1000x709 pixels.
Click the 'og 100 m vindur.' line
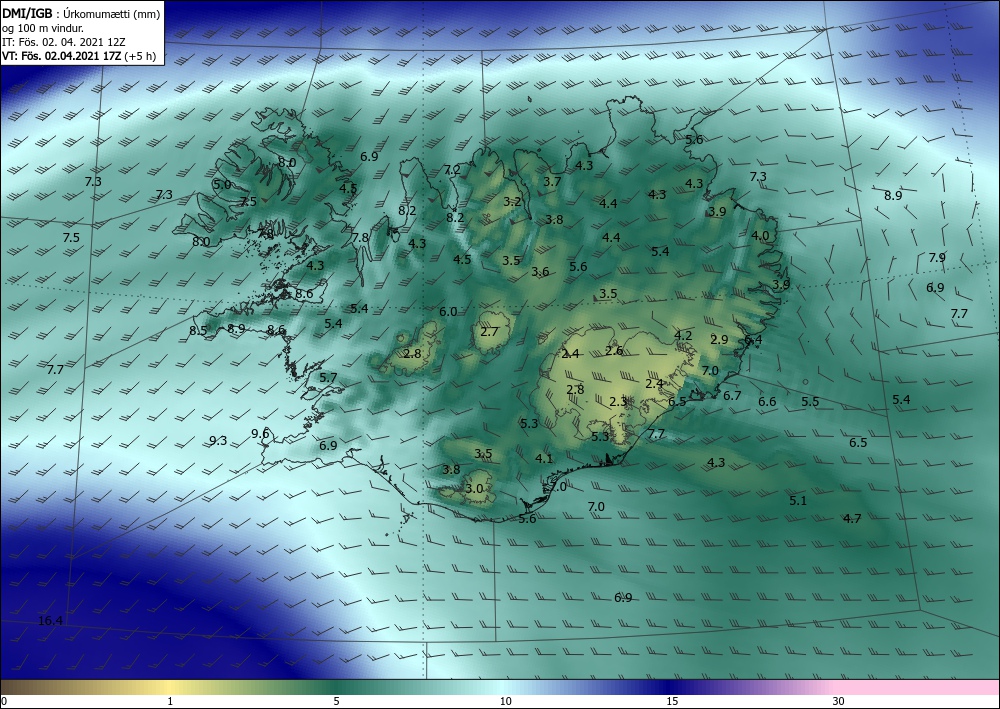(x=42, y=28)
